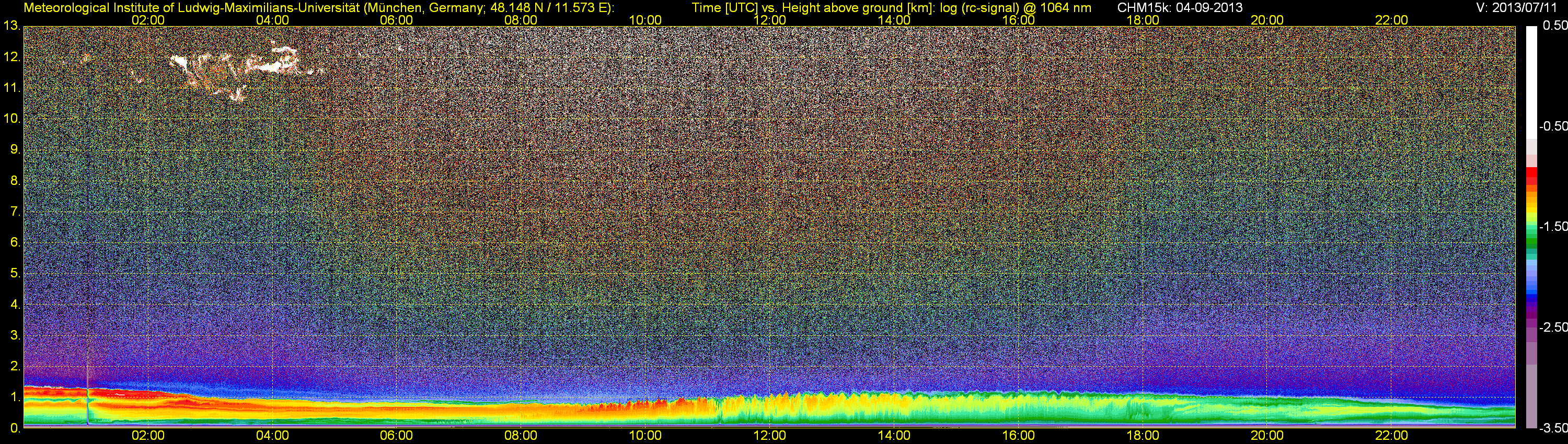Click the -1.50 colorbar value label
The width and height of the screenshot is (1568, 444).
[1553, 227]
